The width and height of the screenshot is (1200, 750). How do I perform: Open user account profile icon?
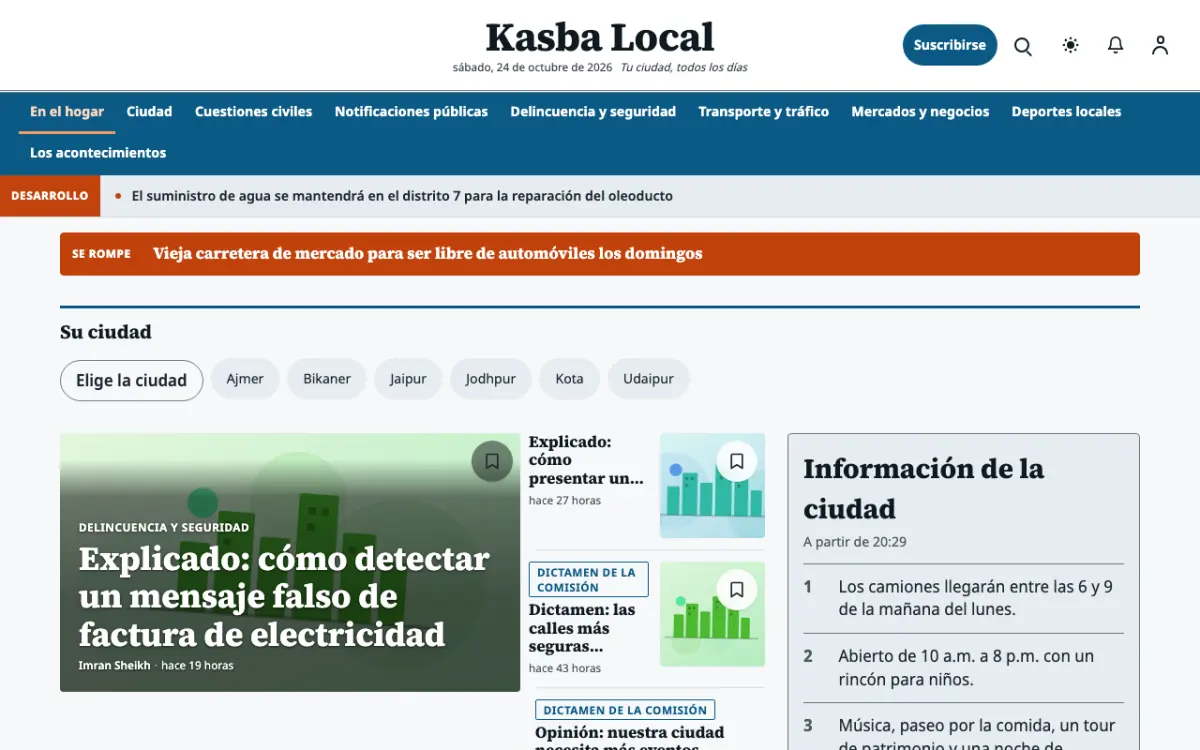(x=1160, y=45)
